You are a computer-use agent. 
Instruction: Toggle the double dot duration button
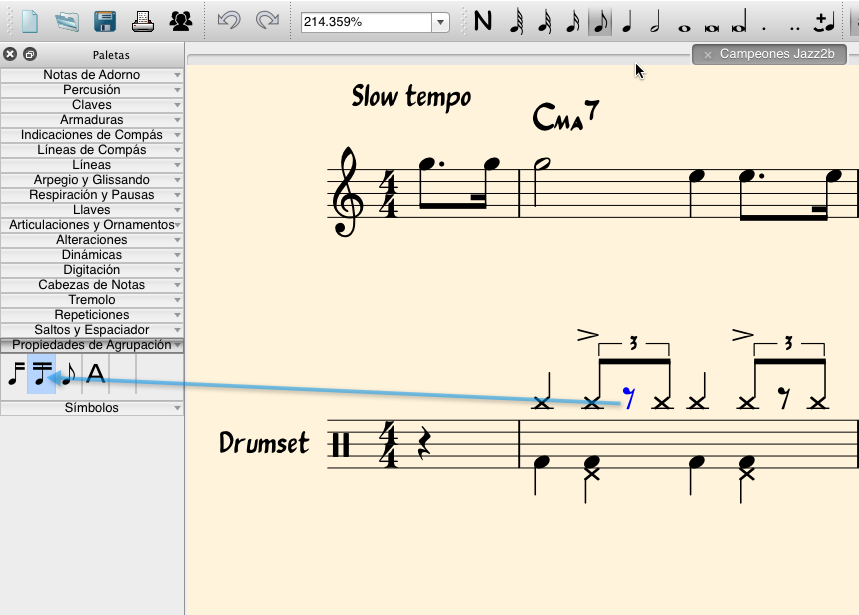pos(793,21)
